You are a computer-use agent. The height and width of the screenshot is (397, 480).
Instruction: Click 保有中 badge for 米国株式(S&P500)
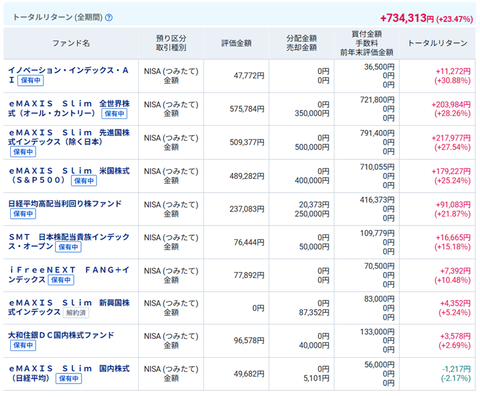pyautogui.click(x=84, y=181)
